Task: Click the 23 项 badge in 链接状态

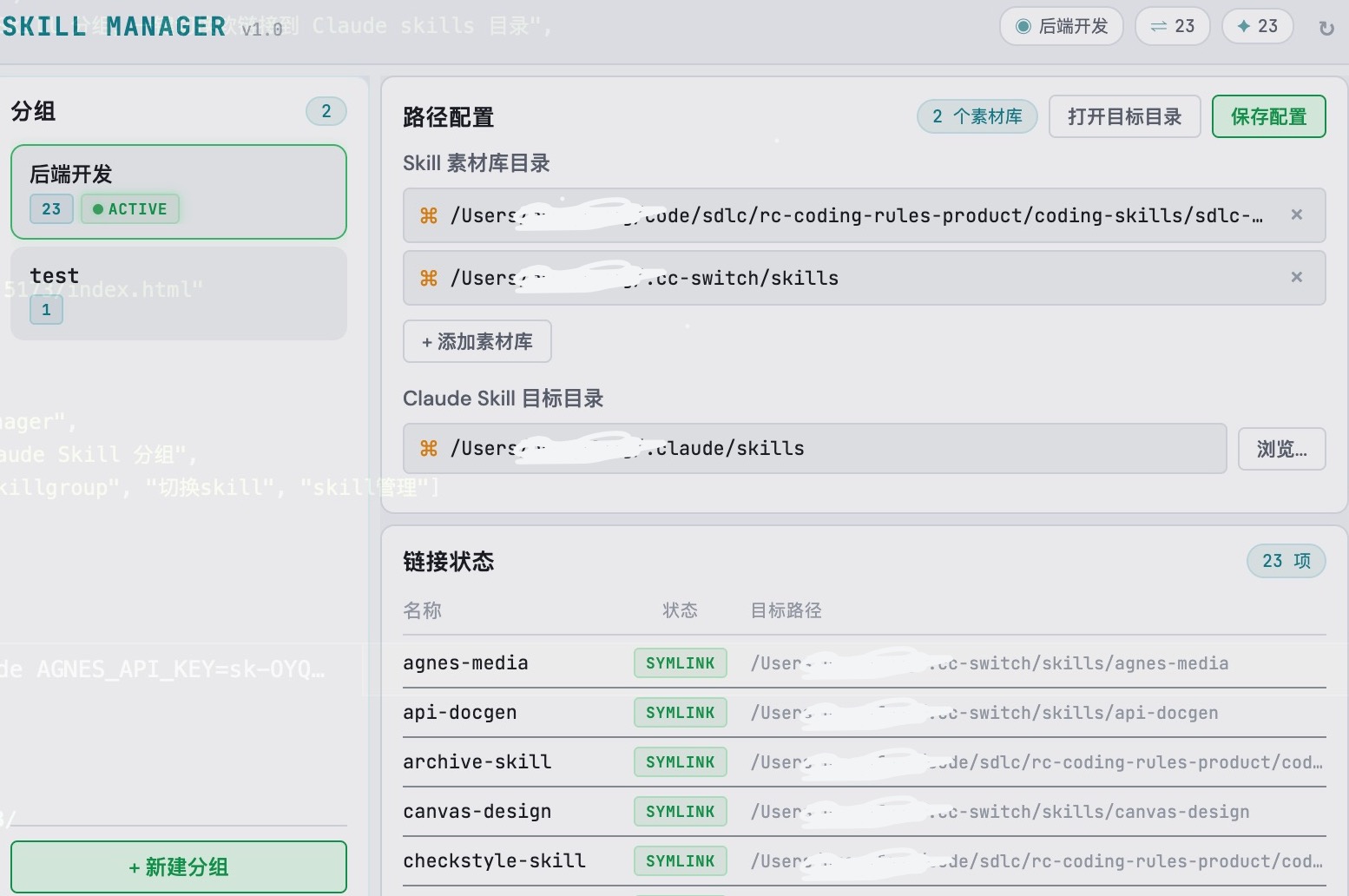Action: click(1286, 561)
